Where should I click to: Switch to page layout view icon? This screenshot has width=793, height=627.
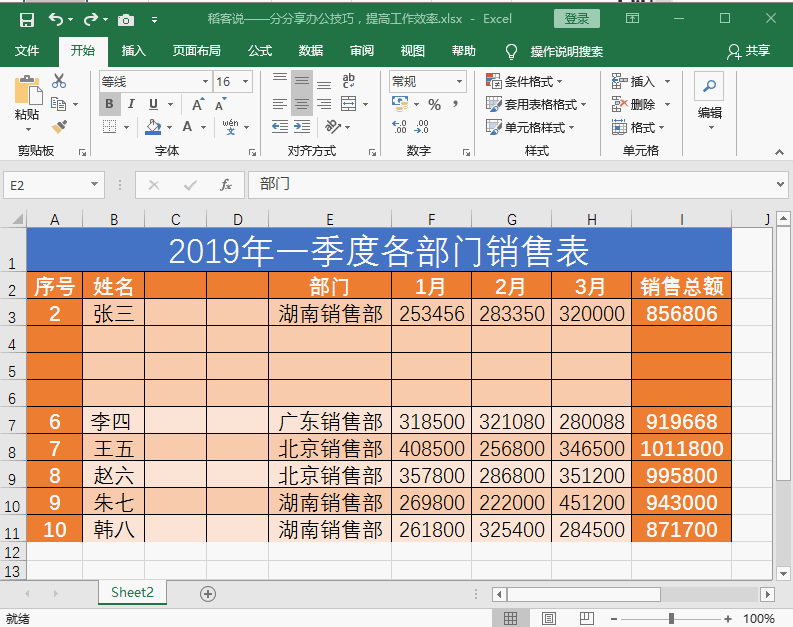pos(549,618)
